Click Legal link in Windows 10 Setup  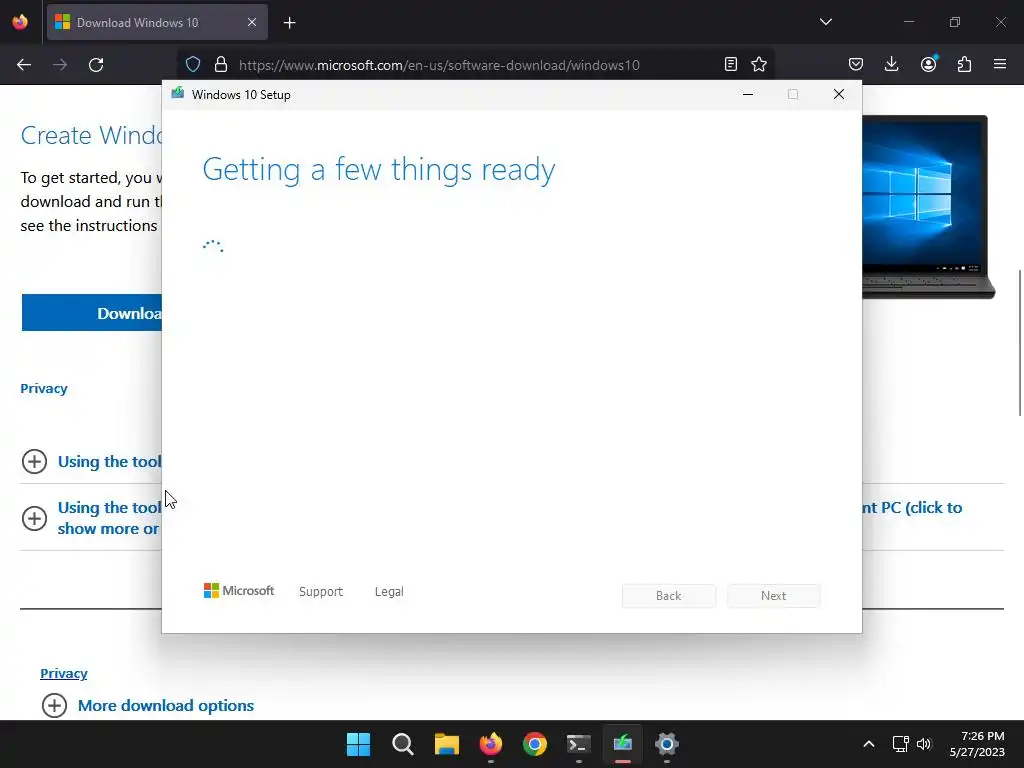389,591
